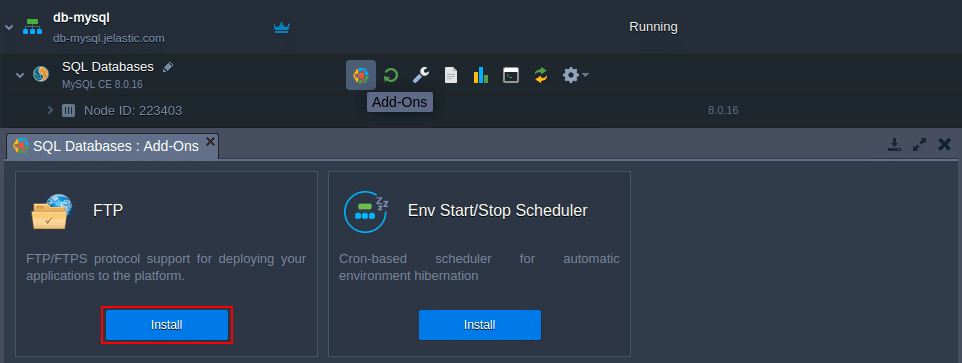Viewport: 962px width, 363px height.
Task: Click the Running status text
Action: 653,27
